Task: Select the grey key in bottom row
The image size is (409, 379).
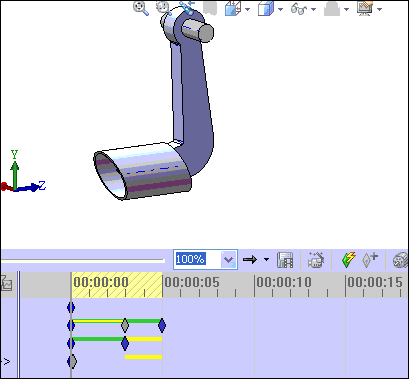Action: click(x=72, y=361)
